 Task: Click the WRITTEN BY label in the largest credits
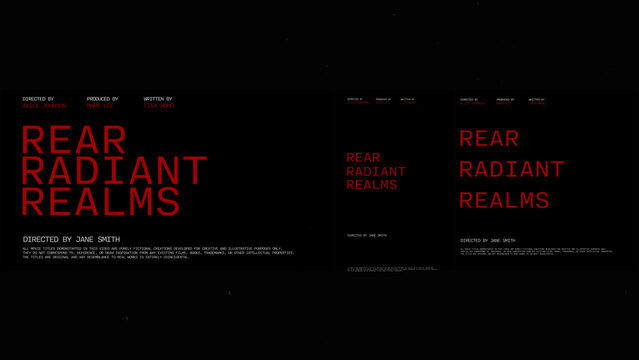click(158, 99)
